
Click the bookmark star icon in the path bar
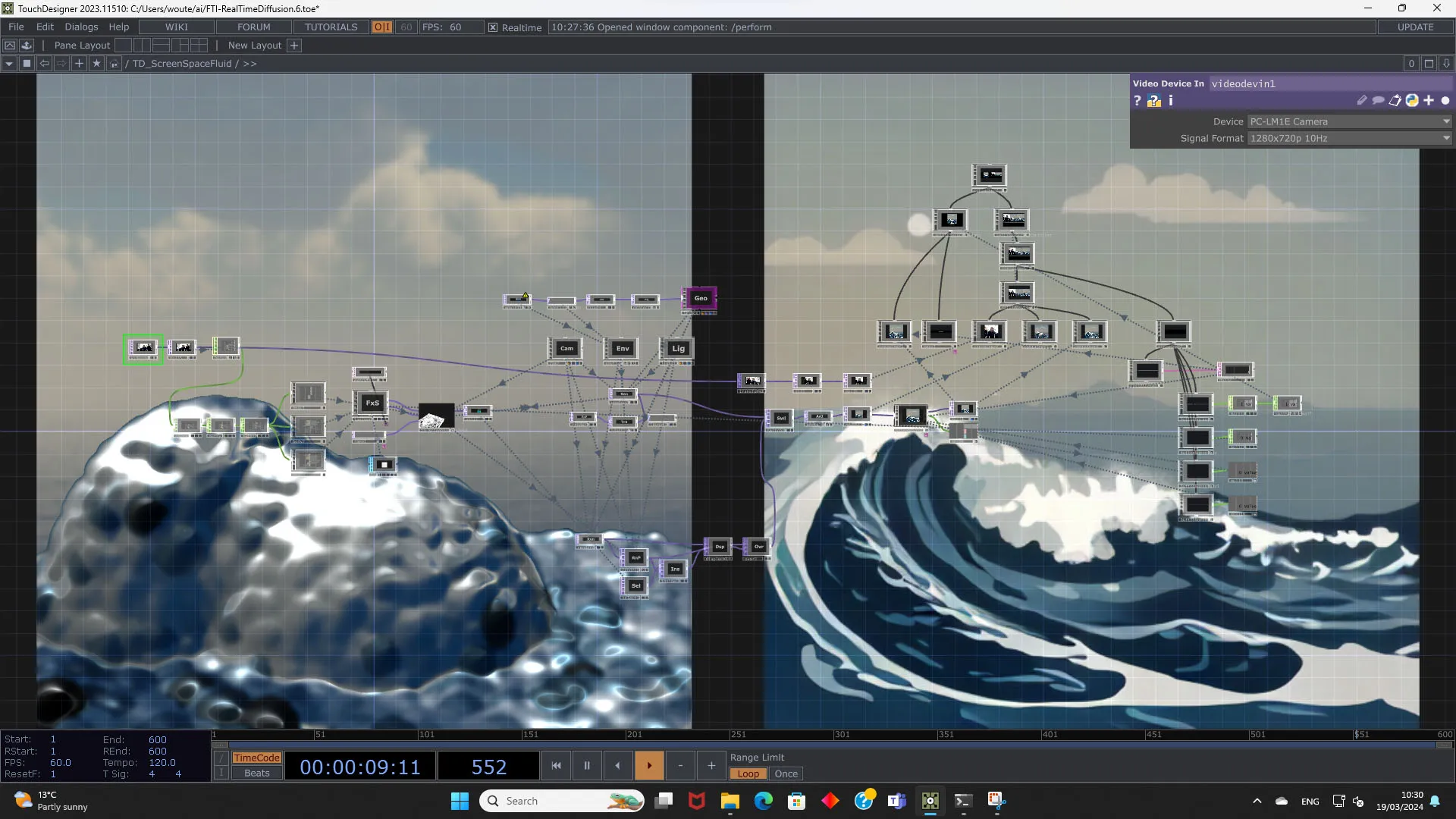point(96,63)
